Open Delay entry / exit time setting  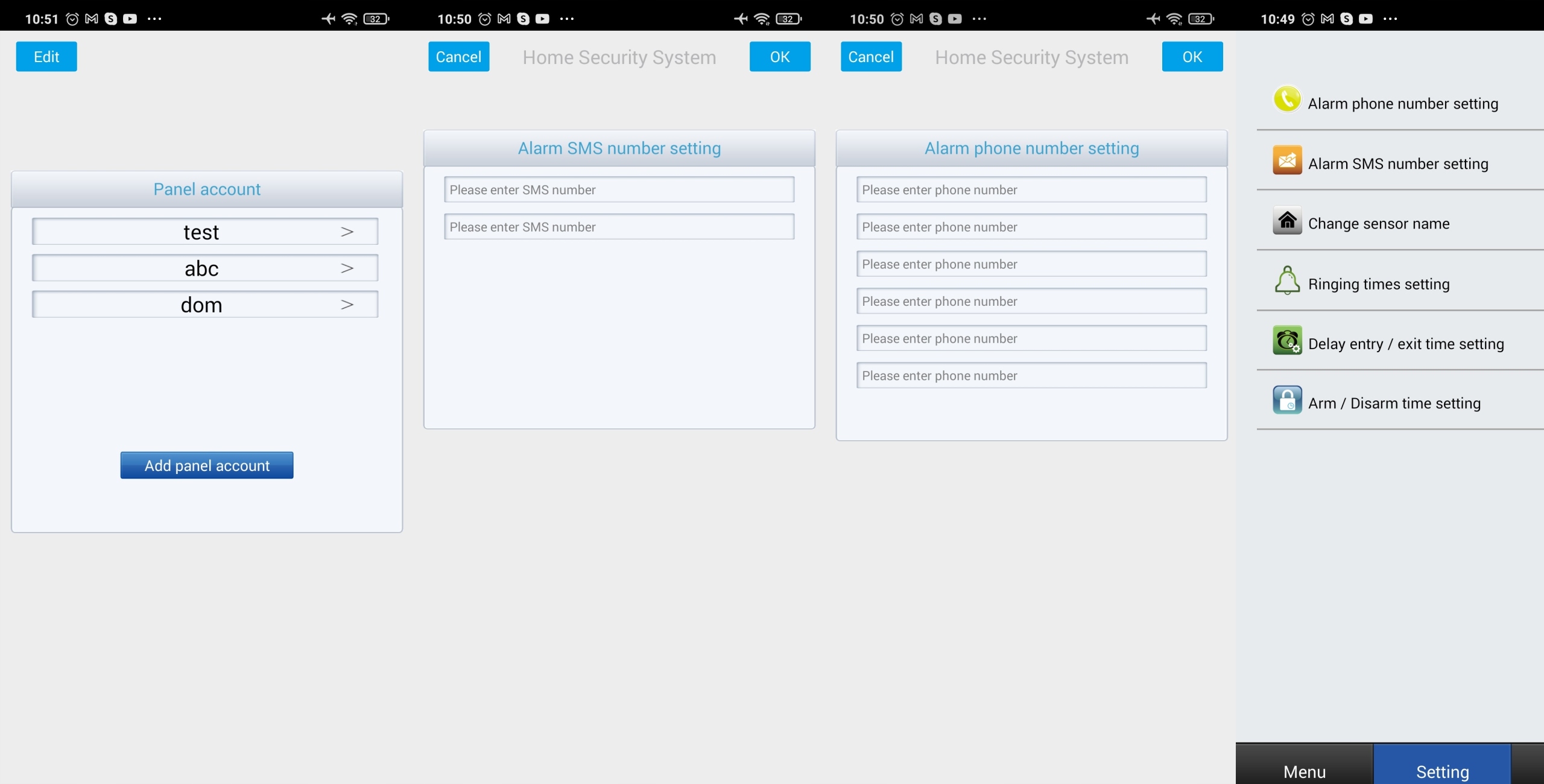(1405, 344)
